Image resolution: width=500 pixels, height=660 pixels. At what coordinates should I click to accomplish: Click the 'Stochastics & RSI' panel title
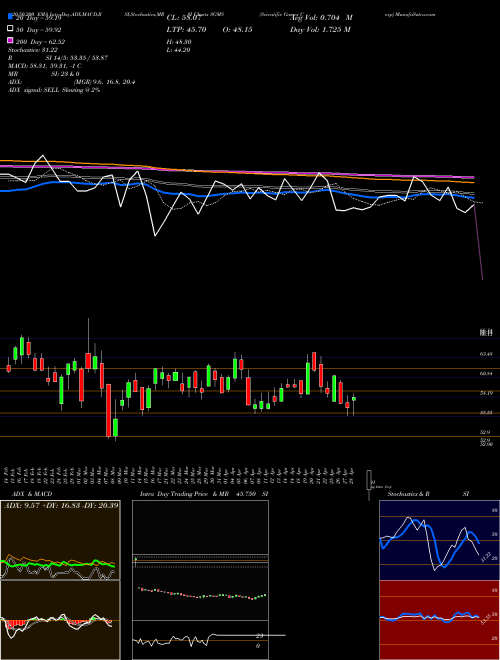[x=428, y=494]
